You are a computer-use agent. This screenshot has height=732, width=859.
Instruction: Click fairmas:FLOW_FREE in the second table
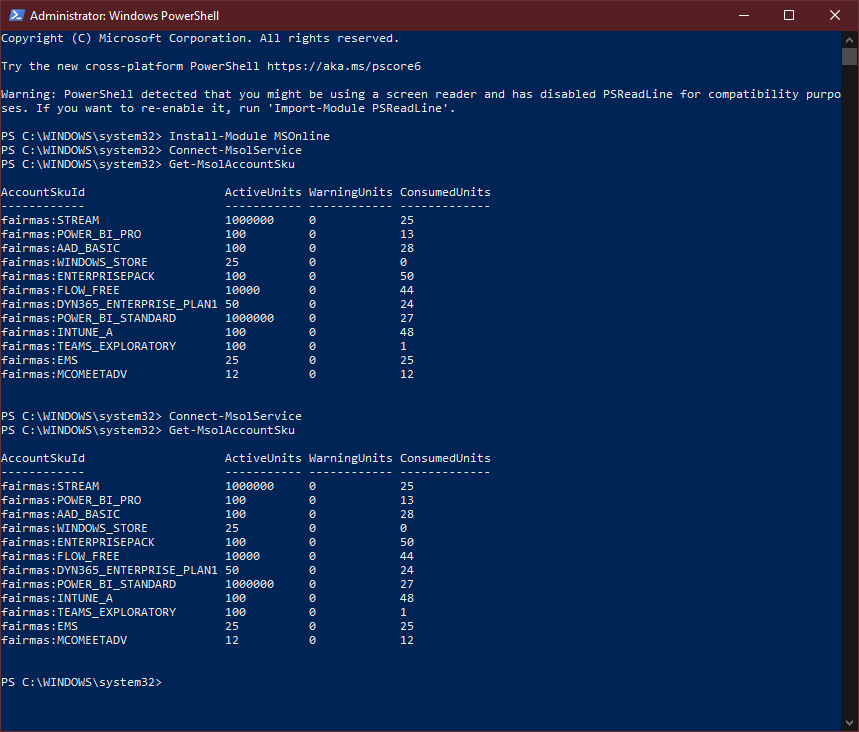pyautogui.click(x=61, y=556)
